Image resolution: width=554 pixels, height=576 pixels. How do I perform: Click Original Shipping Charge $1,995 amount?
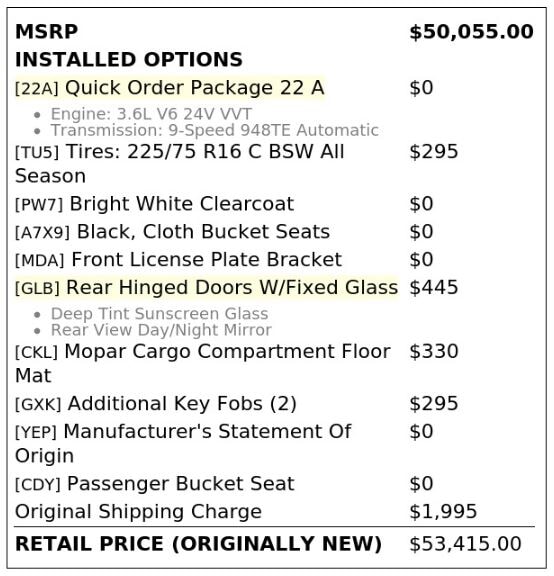(x=443, y=512)
